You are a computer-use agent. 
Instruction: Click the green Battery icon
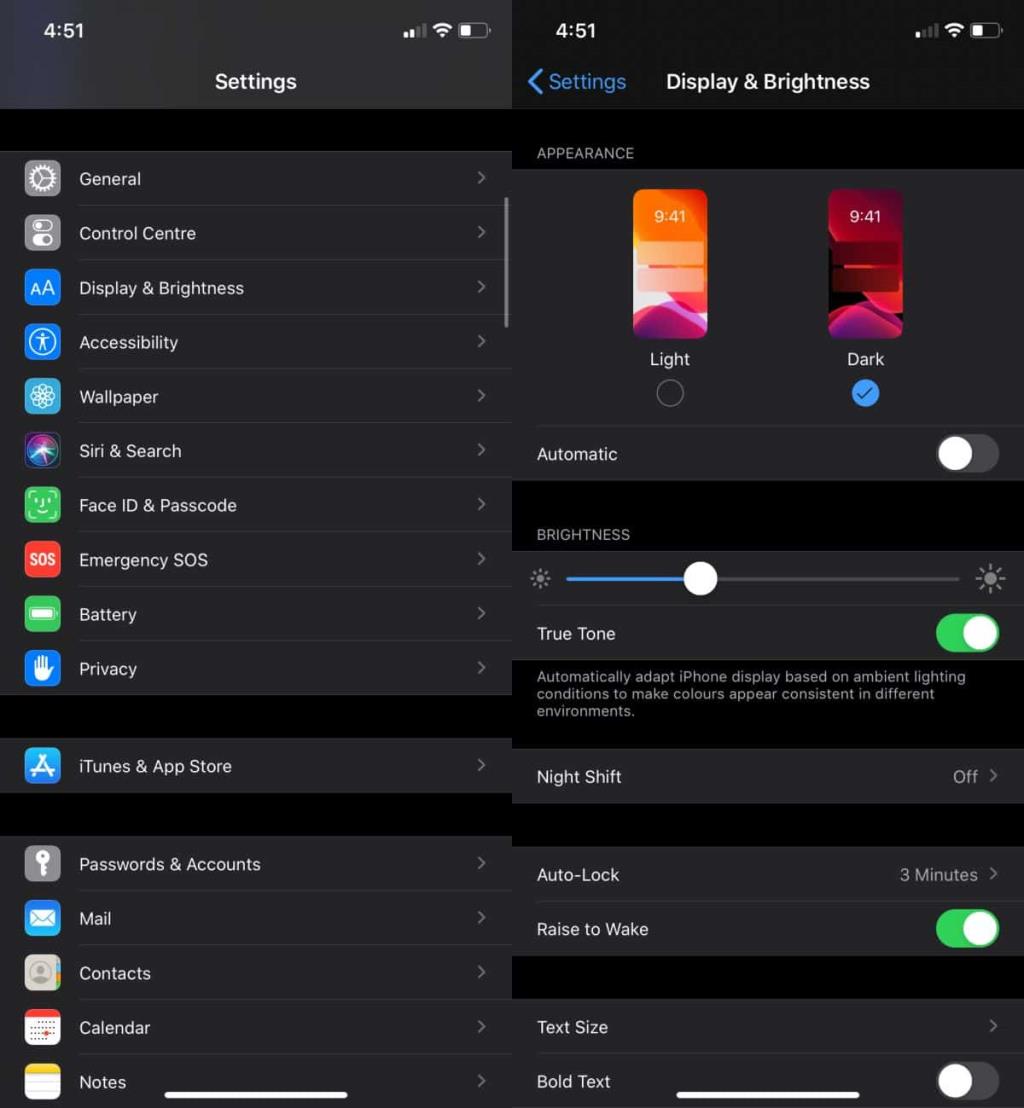coord(41,614)
